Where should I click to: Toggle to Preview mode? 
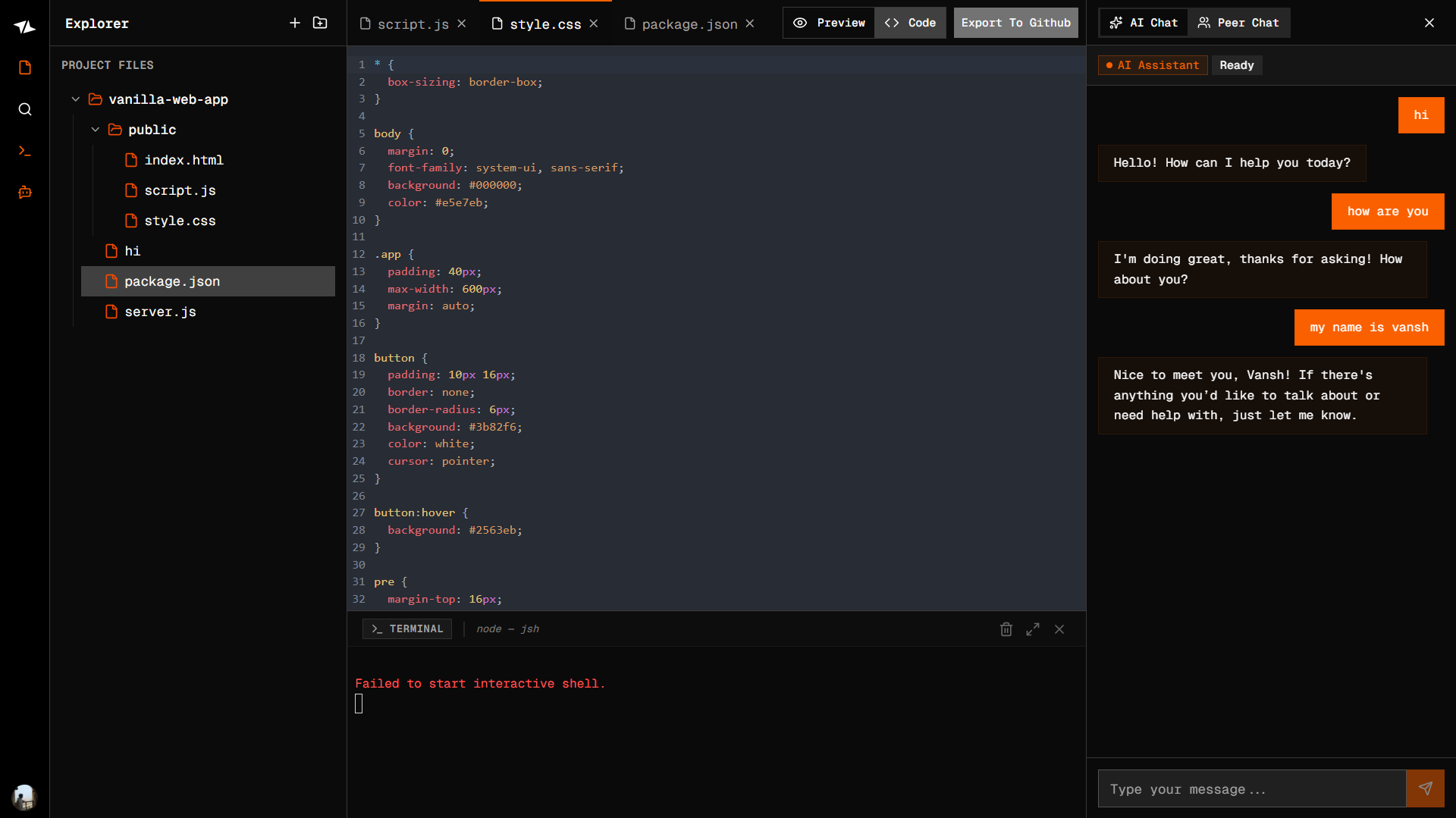click(828, 23)
